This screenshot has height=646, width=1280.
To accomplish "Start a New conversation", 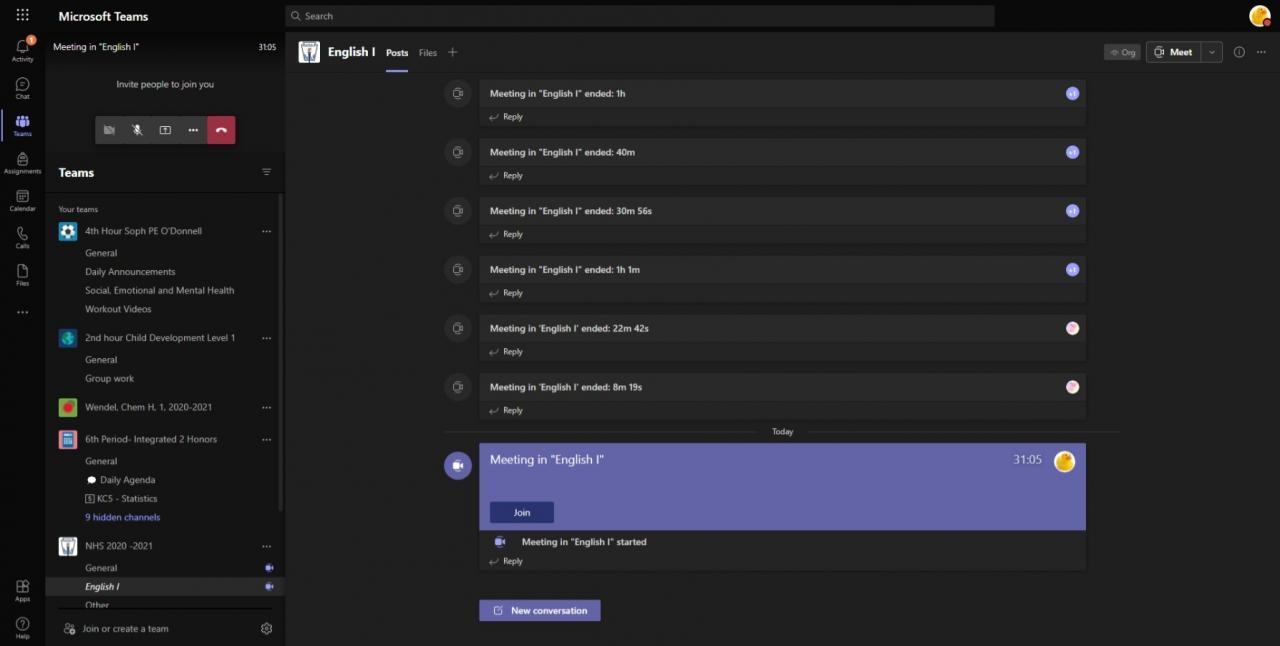I will [540, 610].
